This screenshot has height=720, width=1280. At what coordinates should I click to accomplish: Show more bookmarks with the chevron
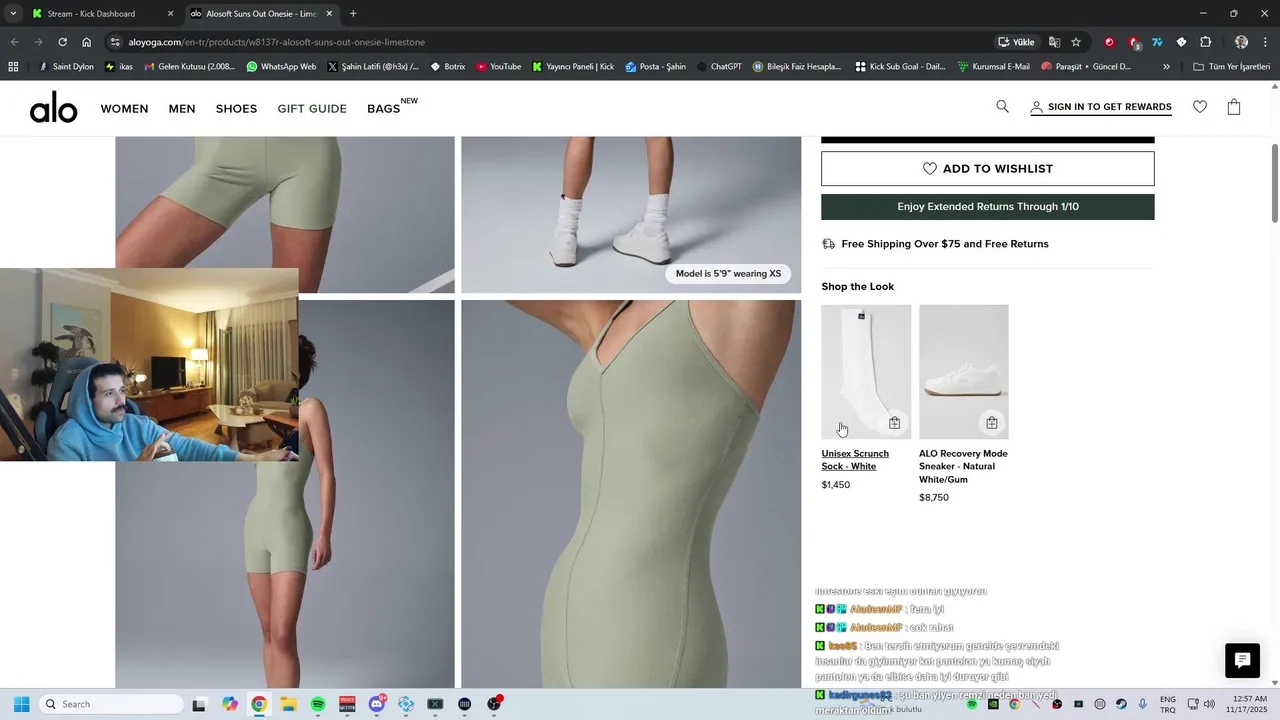click(x=1166, y=67)
